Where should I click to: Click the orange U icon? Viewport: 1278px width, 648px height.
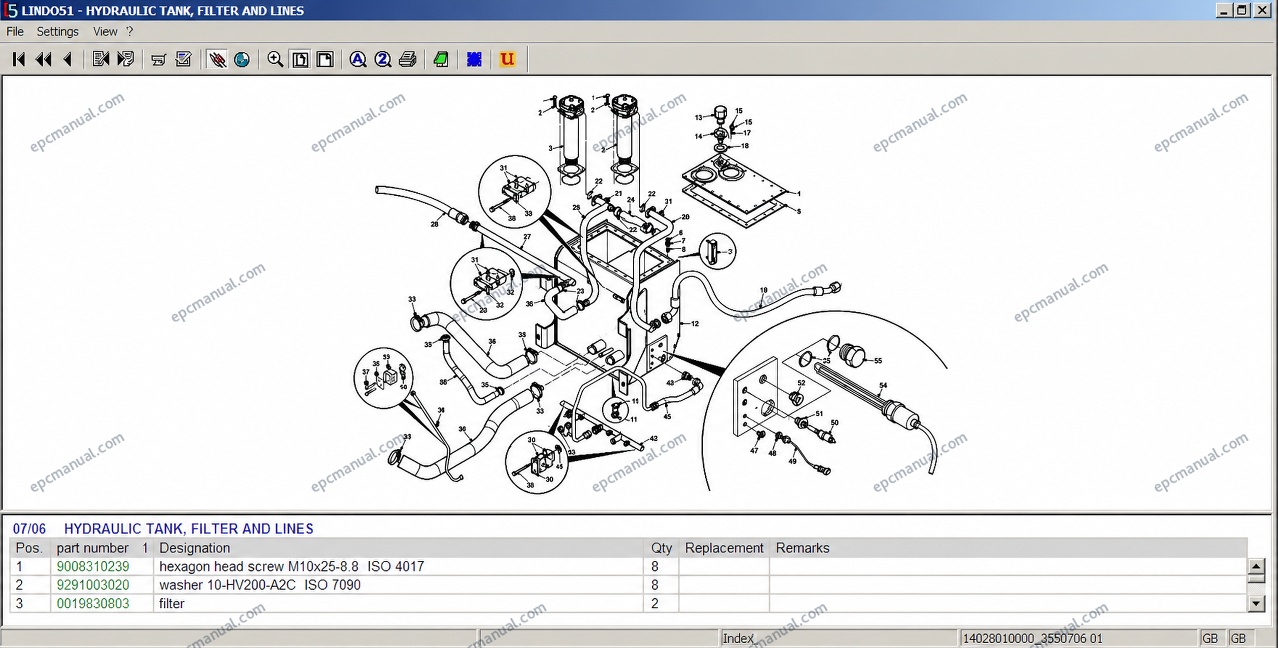coord(507,59)
